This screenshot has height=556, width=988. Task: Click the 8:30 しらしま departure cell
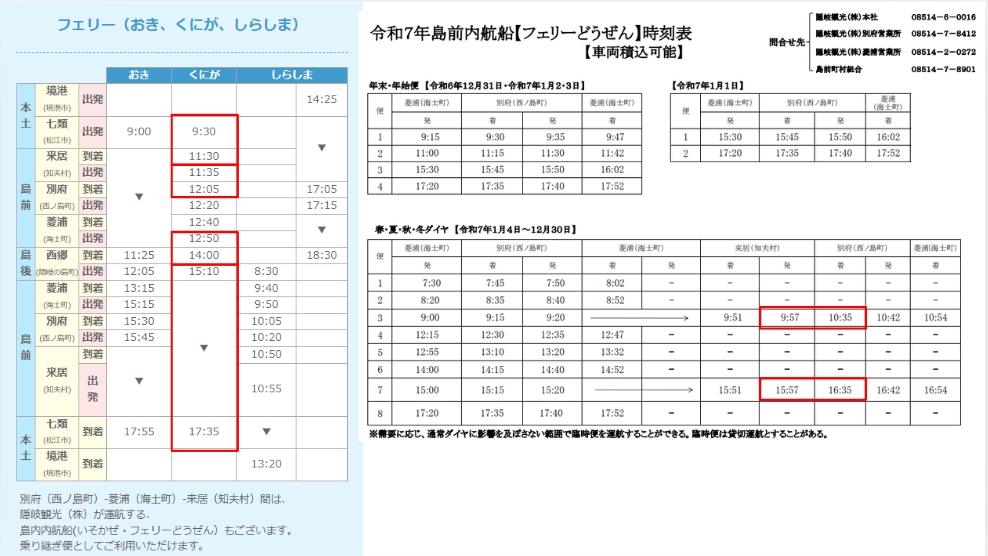(267, 271)
